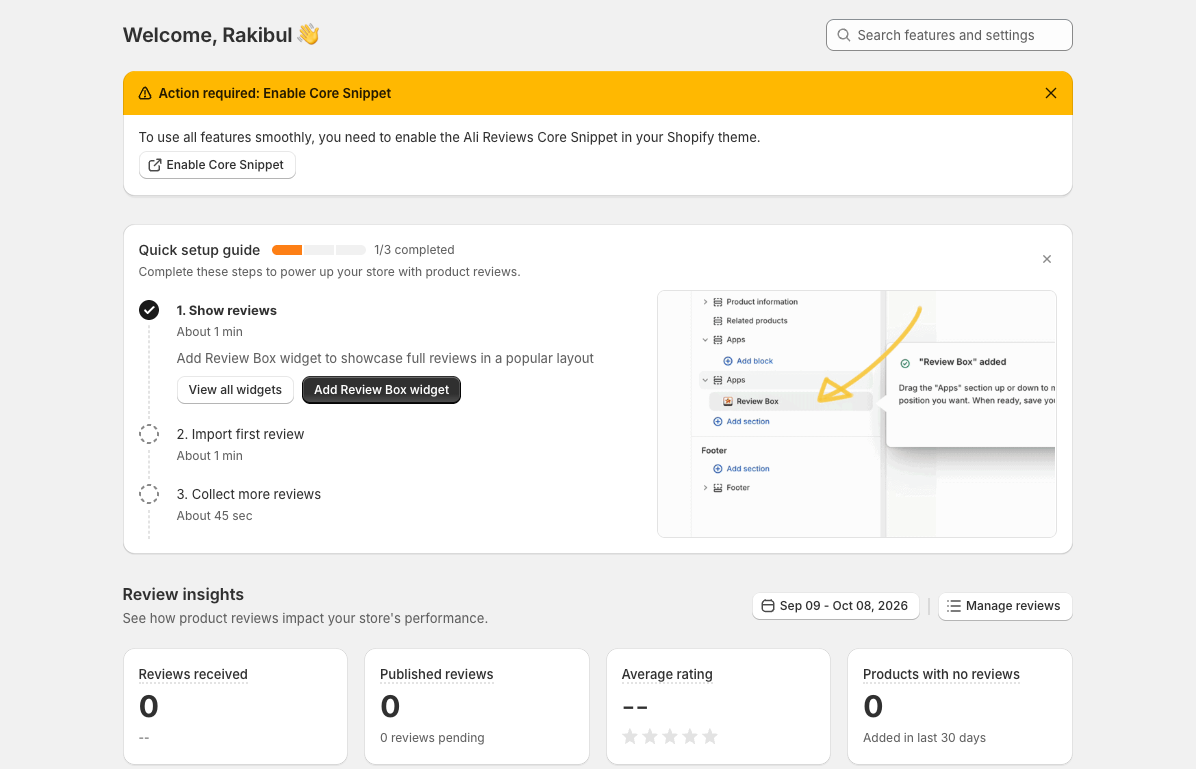
Task: Focus the Search features and settings field
Action: tap(949, 35)
